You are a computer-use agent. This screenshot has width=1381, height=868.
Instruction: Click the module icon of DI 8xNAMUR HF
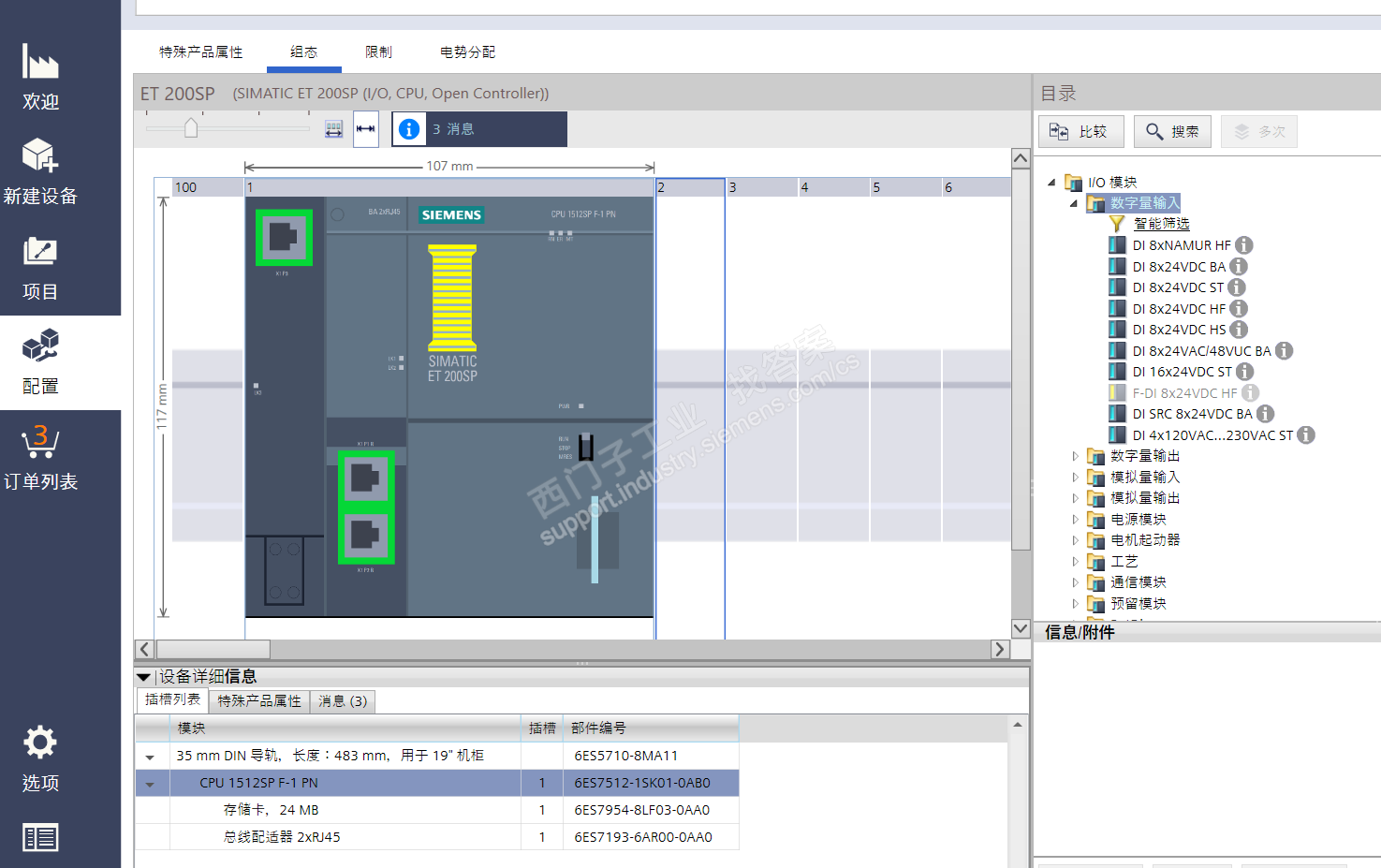coord(1117,245)
